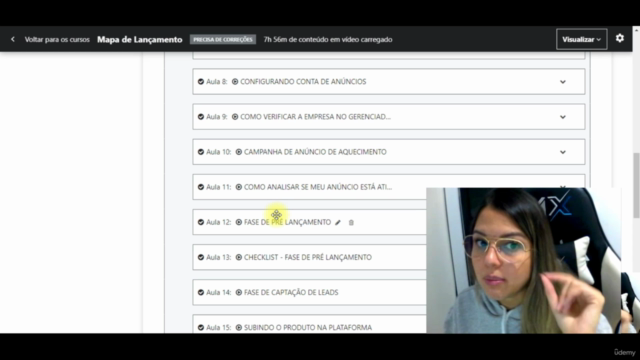Screen dimensions: 640x360
Task: Select CONFIGURANDO CONTA DE ANÚNCIOS lecture title
Action: pos(303,82)
